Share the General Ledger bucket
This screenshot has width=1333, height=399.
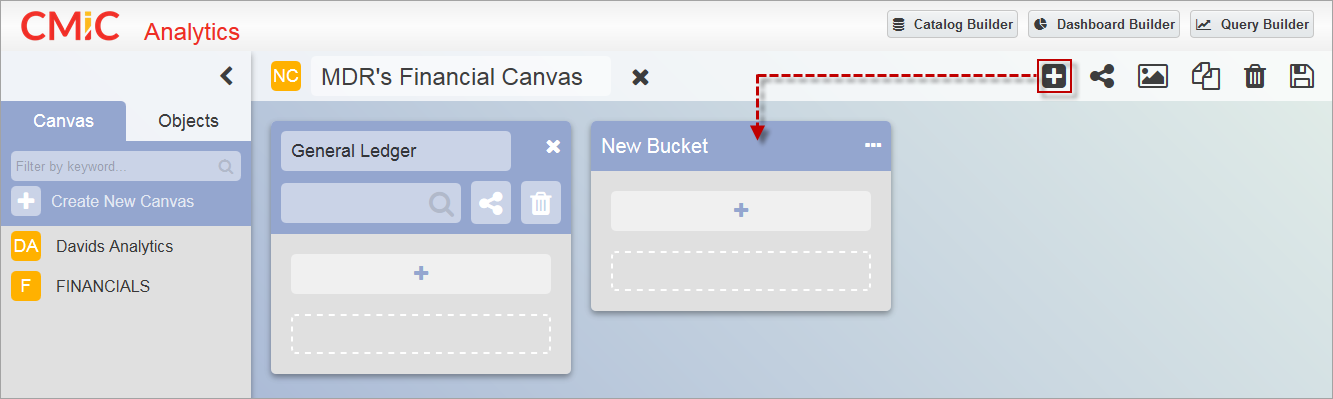point(491,203)
